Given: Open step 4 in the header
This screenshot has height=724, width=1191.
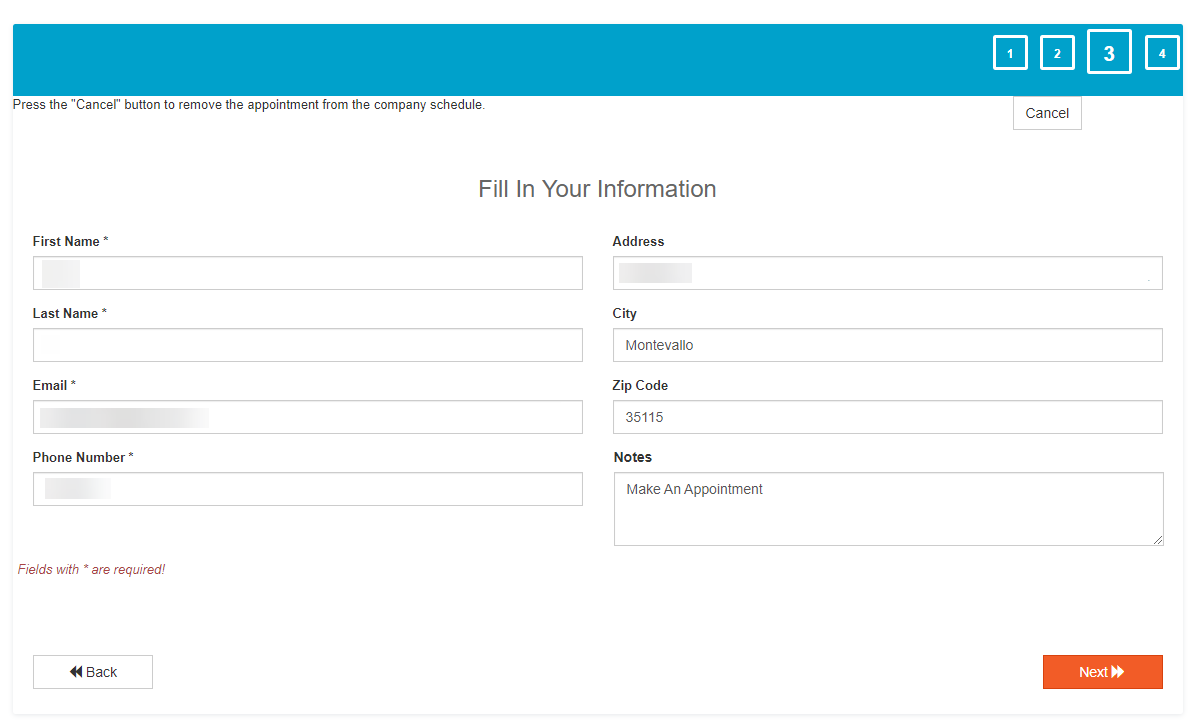Looking at the screenshot, I should (1162, 53).
